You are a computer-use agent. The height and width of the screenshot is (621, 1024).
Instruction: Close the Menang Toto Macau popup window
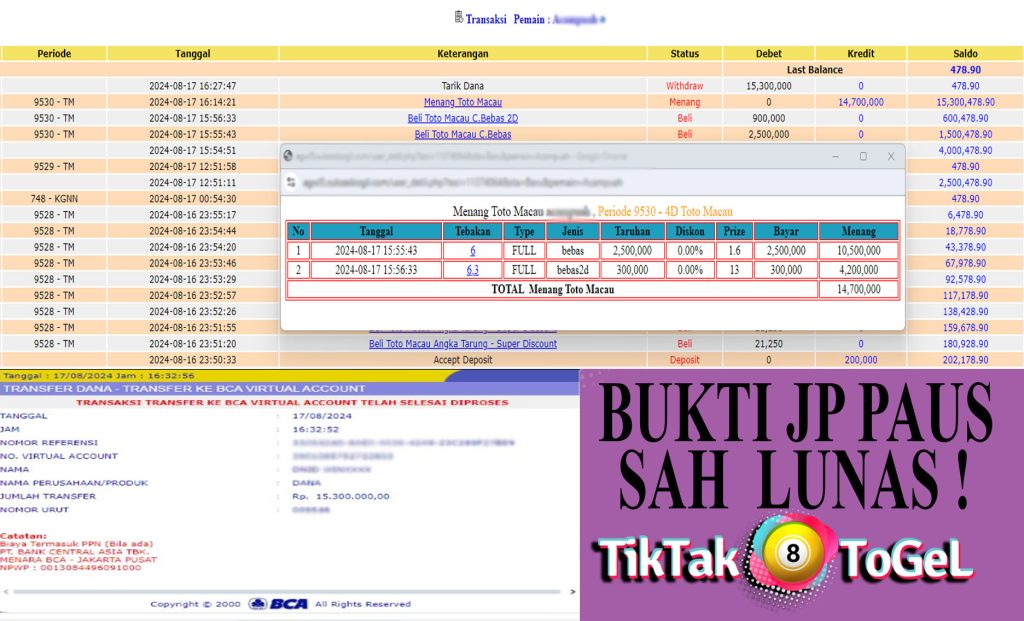tap(890, 156)
